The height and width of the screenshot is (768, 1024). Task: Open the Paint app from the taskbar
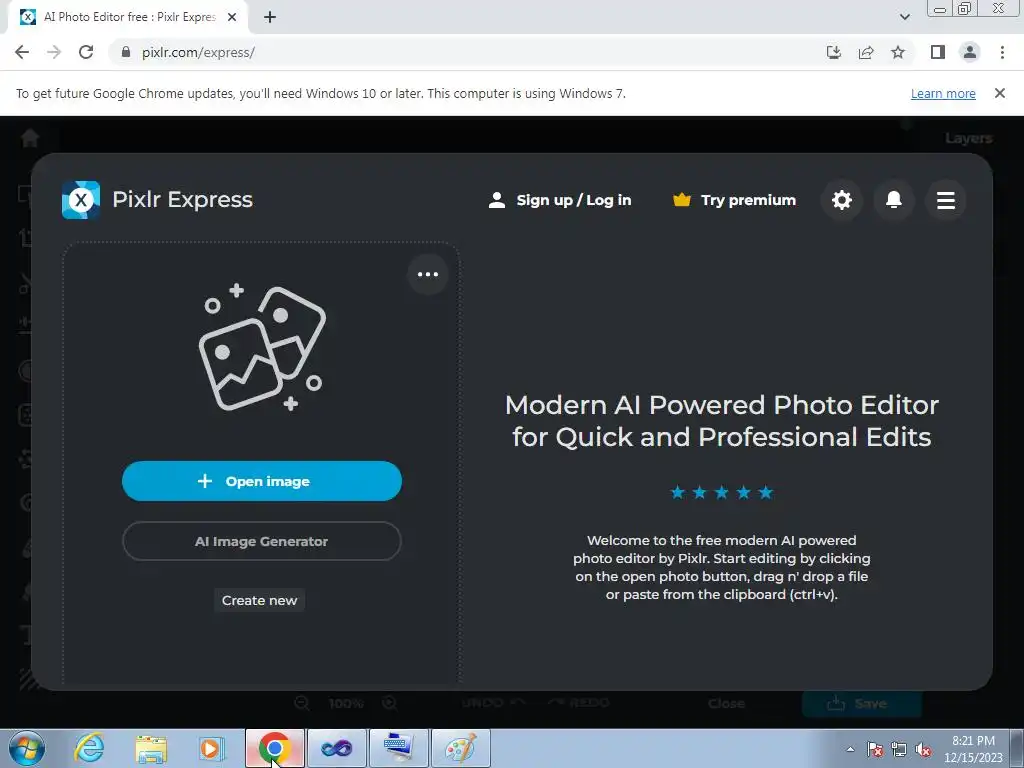(460, 748)
